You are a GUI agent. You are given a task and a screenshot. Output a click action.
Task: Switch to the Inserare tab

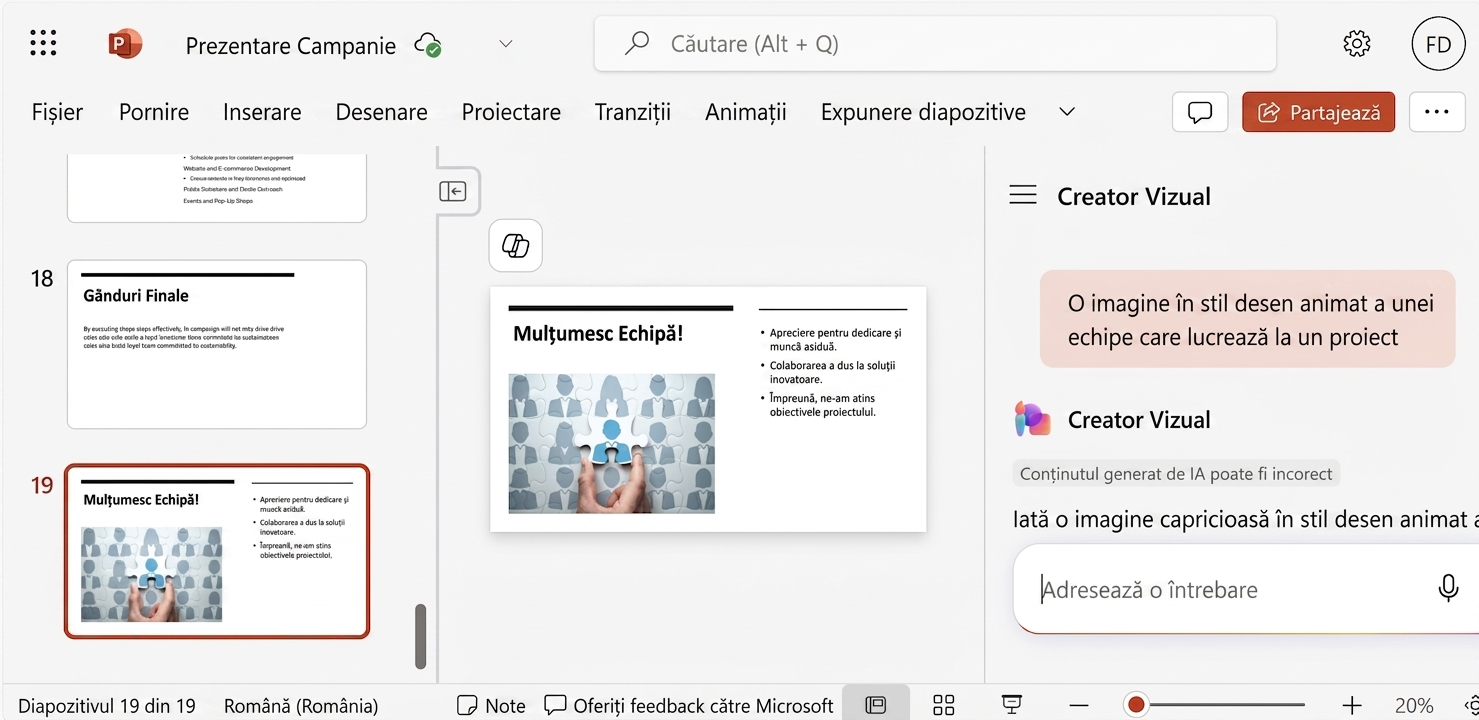coord(262,112)
